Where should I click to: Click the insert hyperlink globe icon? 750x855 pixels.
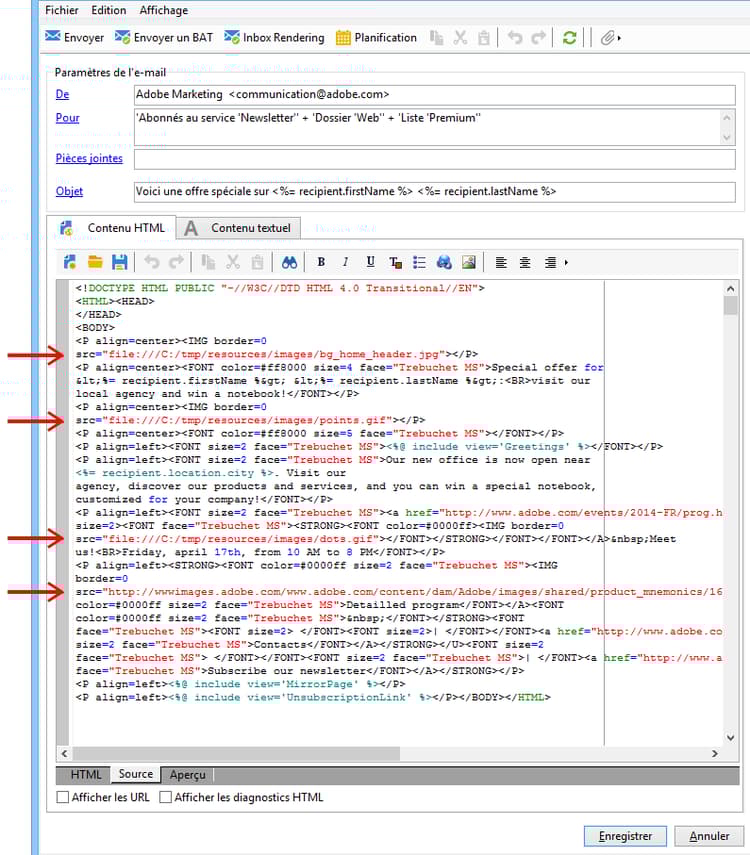coord(444,262)
